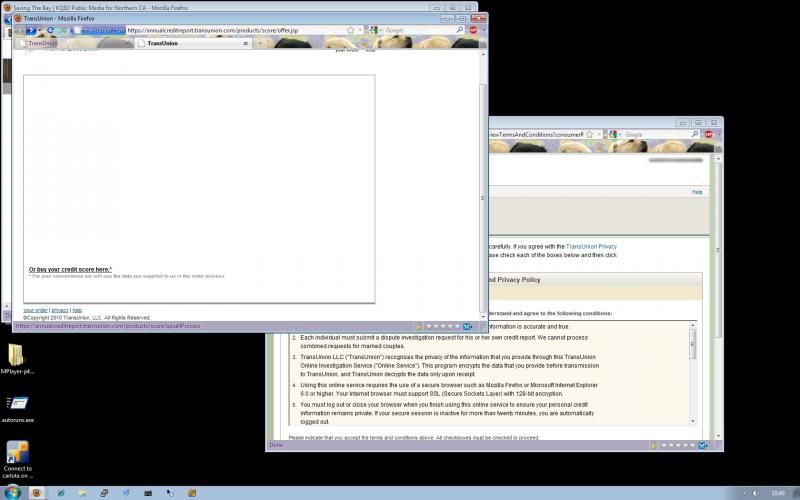Open the Connect to carlota shortcut

(x=17, y=455)
